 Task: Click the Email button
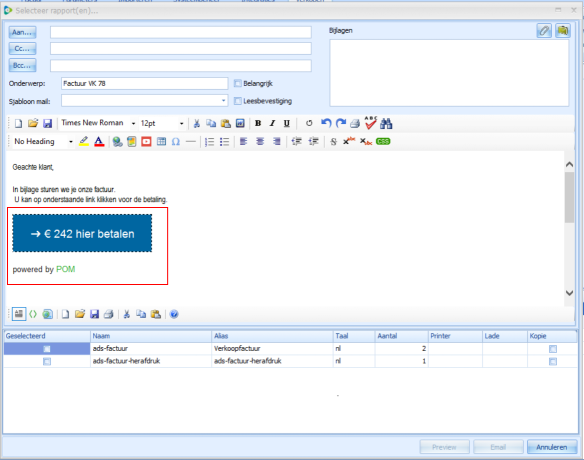(x=498, y=447)
